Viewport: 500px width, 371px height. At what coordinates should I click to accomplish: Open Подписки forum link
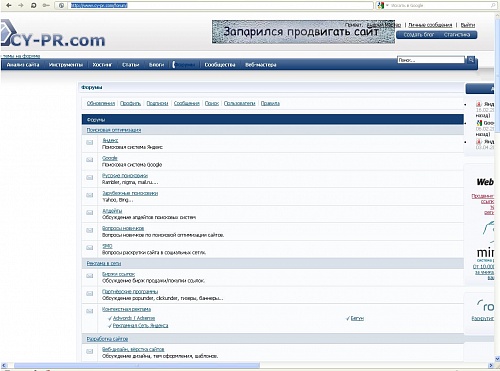157,103
